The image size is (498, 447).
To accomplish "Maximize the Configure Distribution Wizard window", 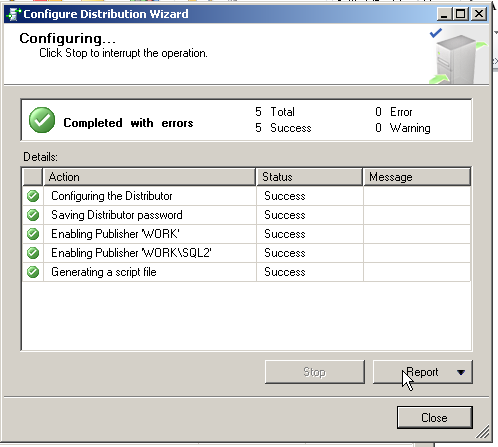I will [x=461, y=14].
